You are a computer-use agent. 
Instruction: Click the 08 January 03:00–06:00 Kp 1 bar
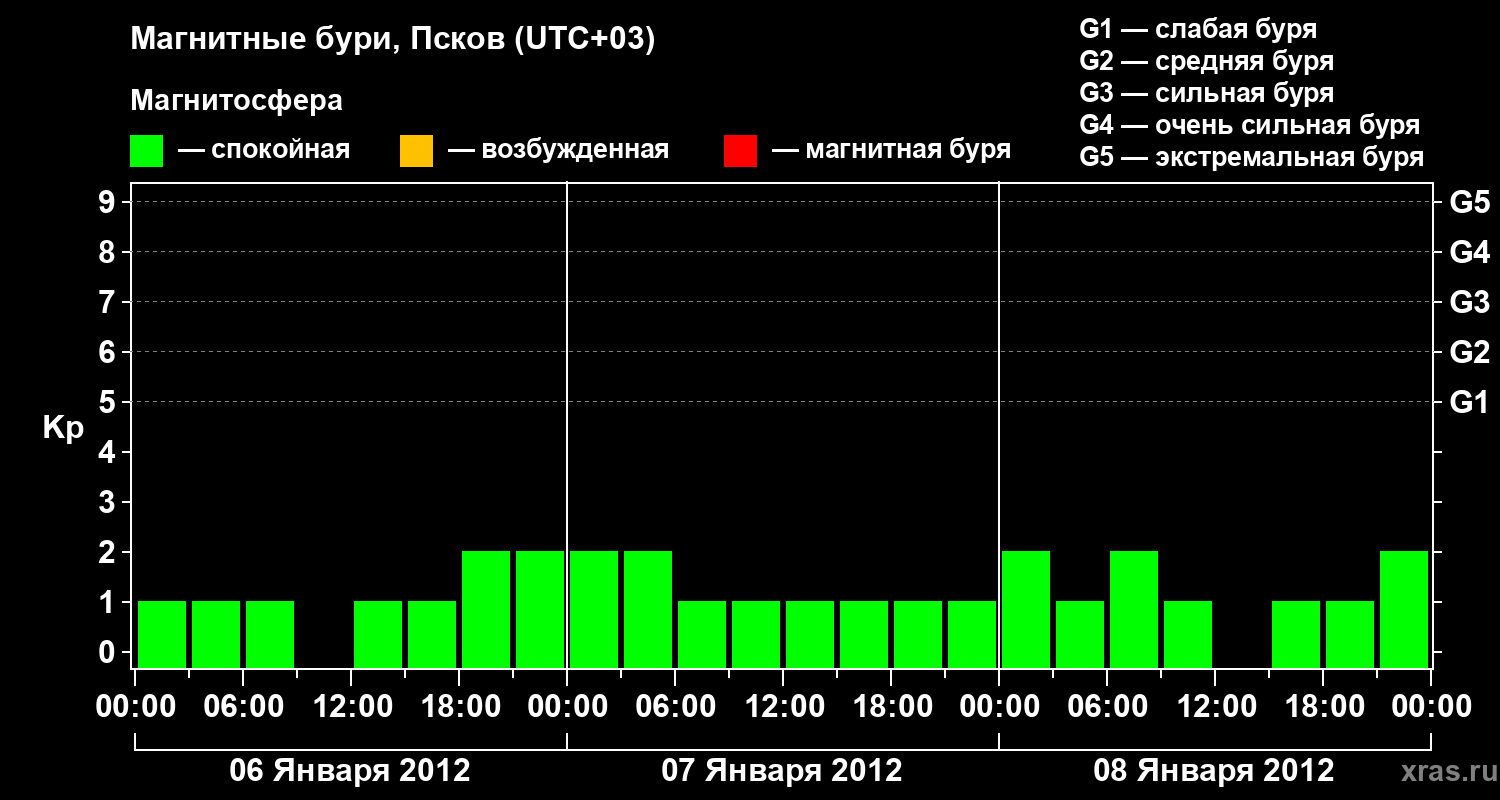pyautogui.click(x=1080, y=634)
